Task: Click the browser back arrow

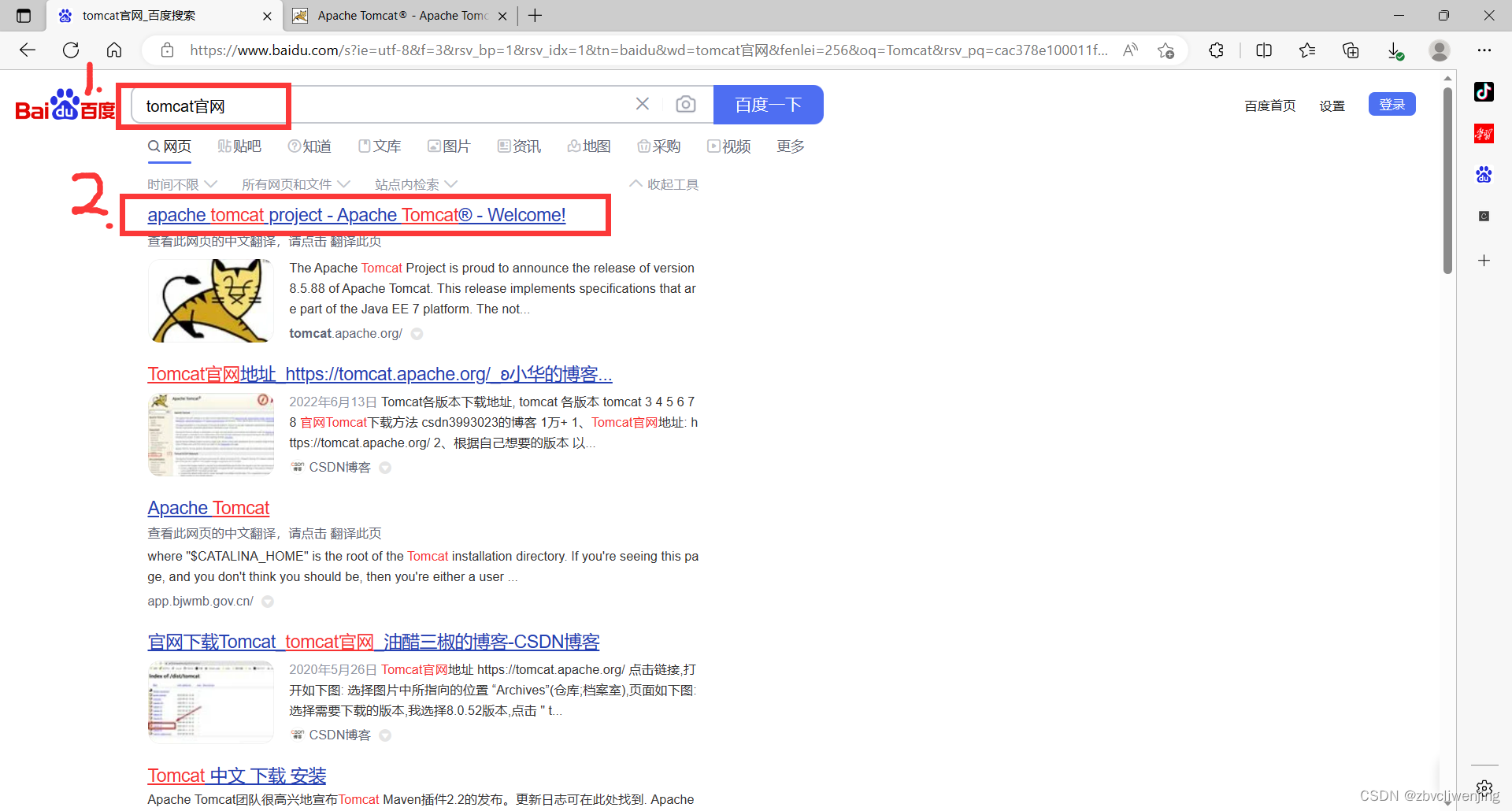Action: (x=28, y=50)
